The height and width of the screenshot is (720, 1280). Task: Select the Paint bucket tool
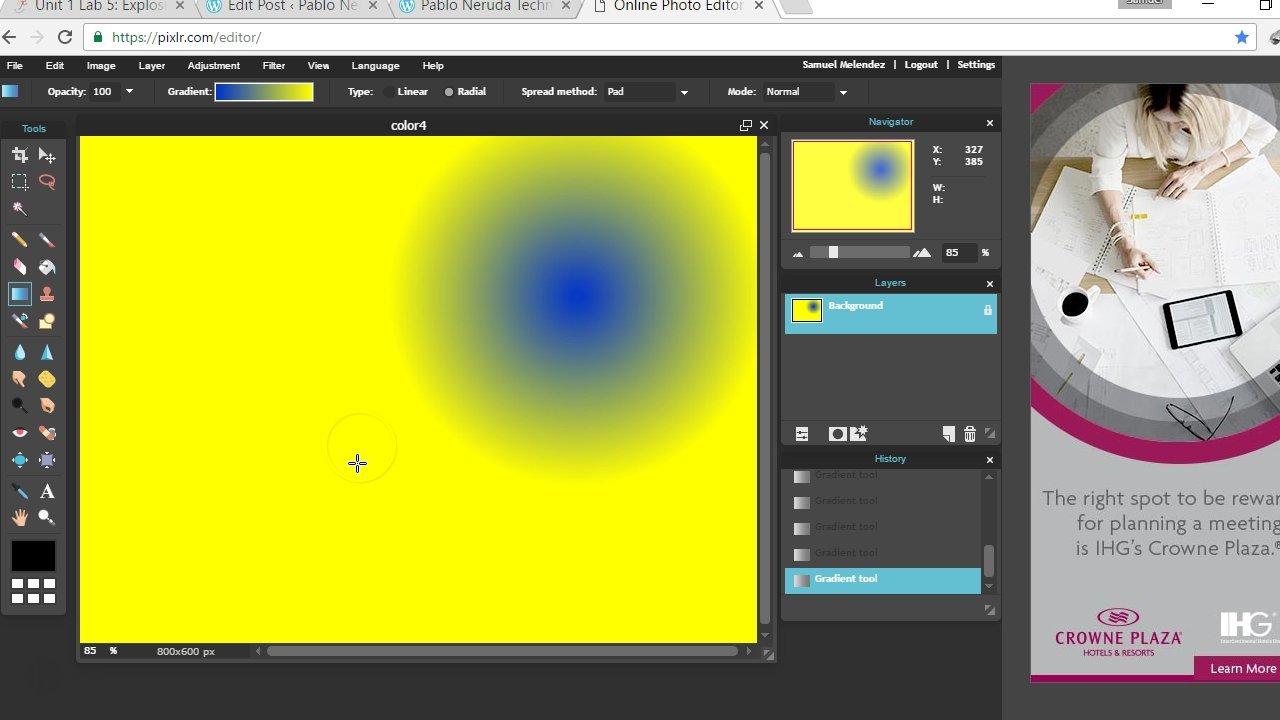click(x=47, y=267)
